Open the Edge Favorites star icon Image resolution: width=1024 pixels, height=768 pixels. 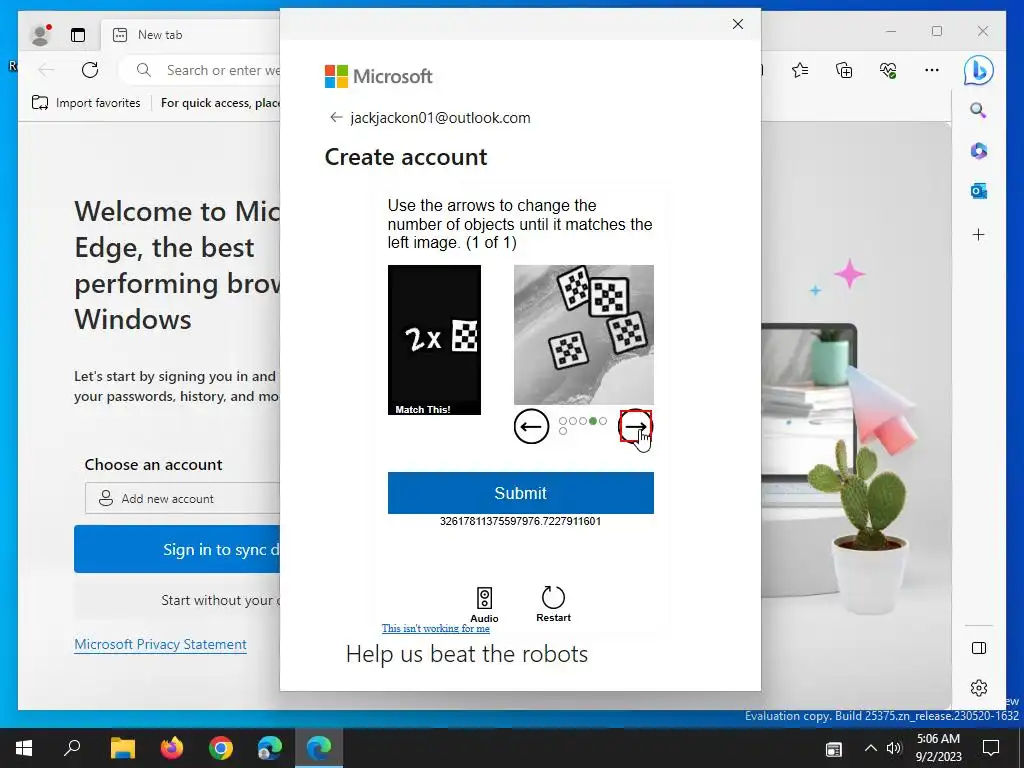pos(800,70)
